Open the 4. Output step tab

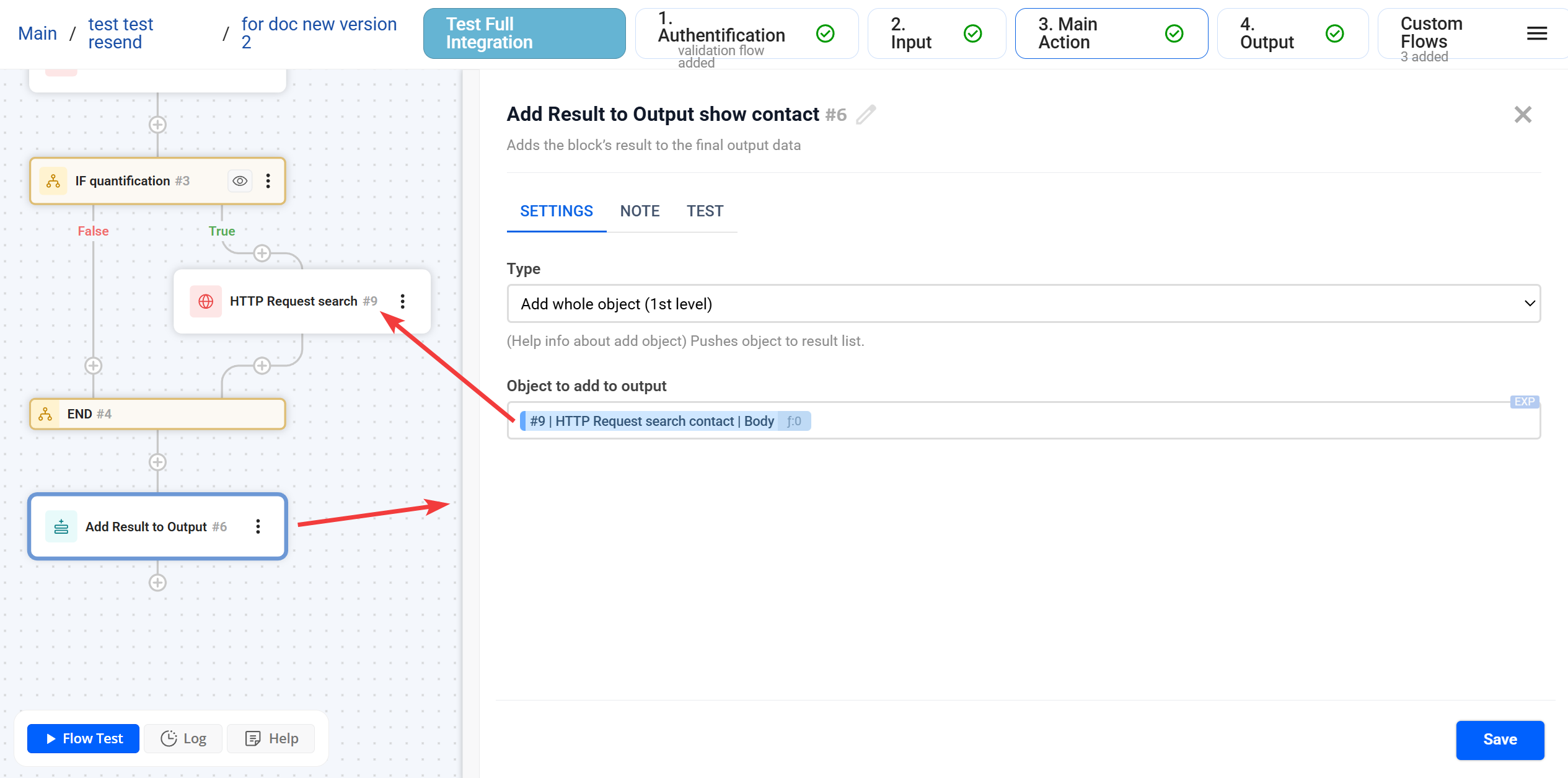coord(1292,33)
